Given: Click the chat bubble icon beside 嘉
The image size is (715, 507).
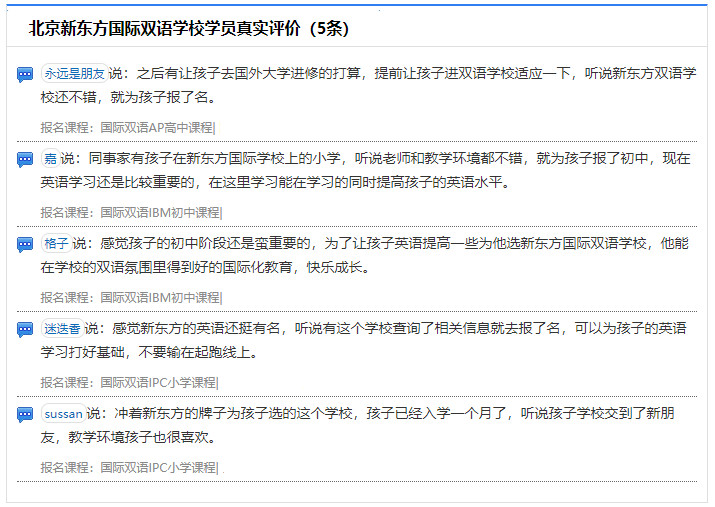Looking at the screenshot, I should tap(25, 160).
